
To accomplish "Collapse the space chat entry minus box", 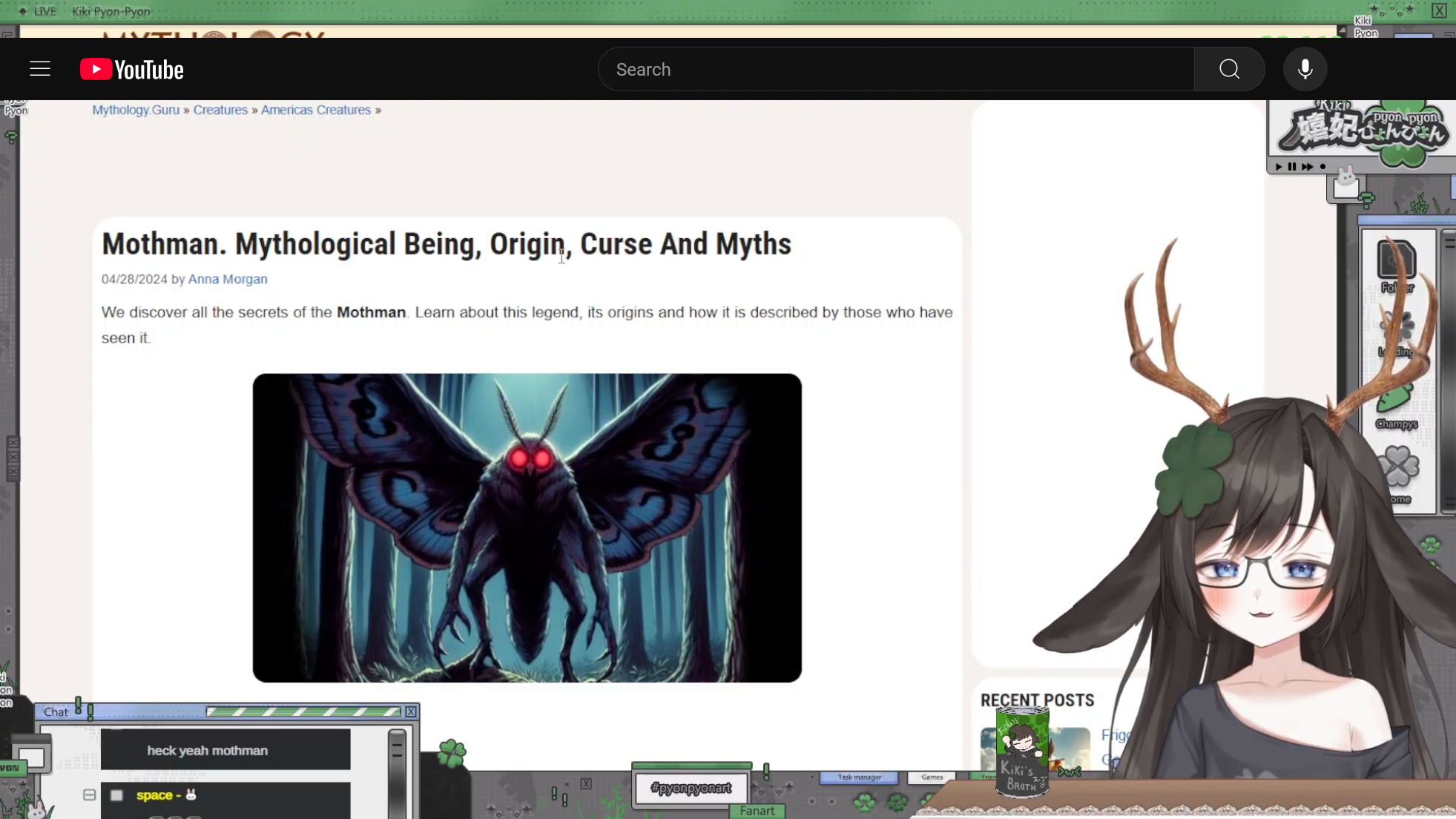I will pos(89,795).
